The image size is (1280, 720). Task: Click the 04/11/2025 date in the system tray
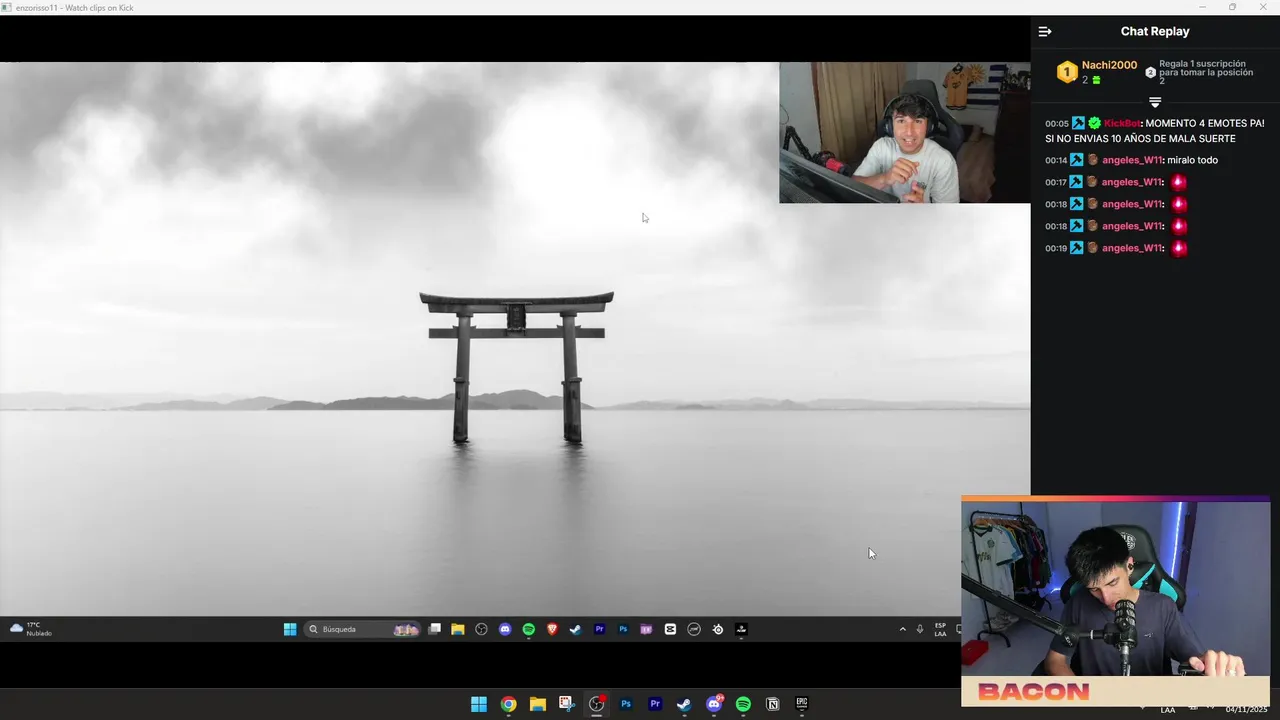pyautogui.click(x=1246, y=710)
